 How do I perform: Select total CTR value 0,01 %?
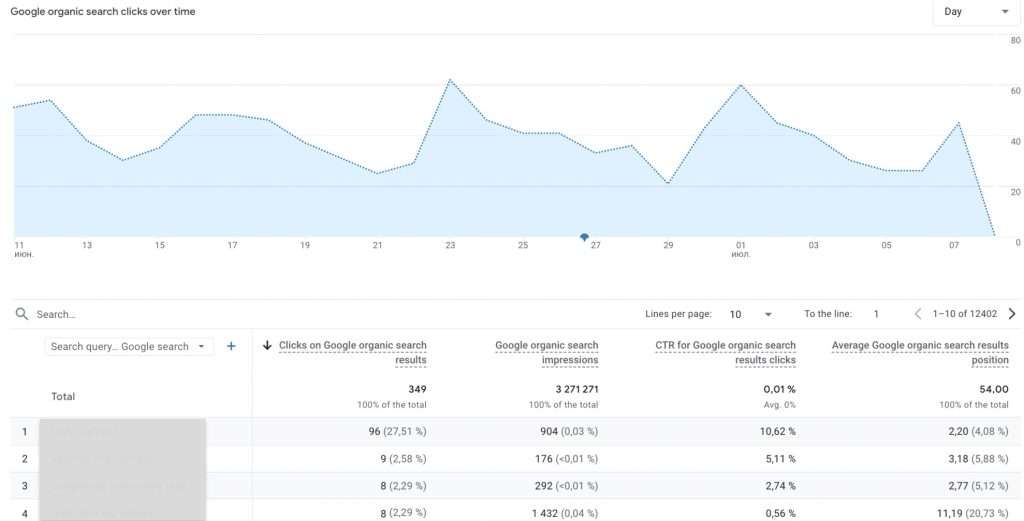(x=780, y=389)
